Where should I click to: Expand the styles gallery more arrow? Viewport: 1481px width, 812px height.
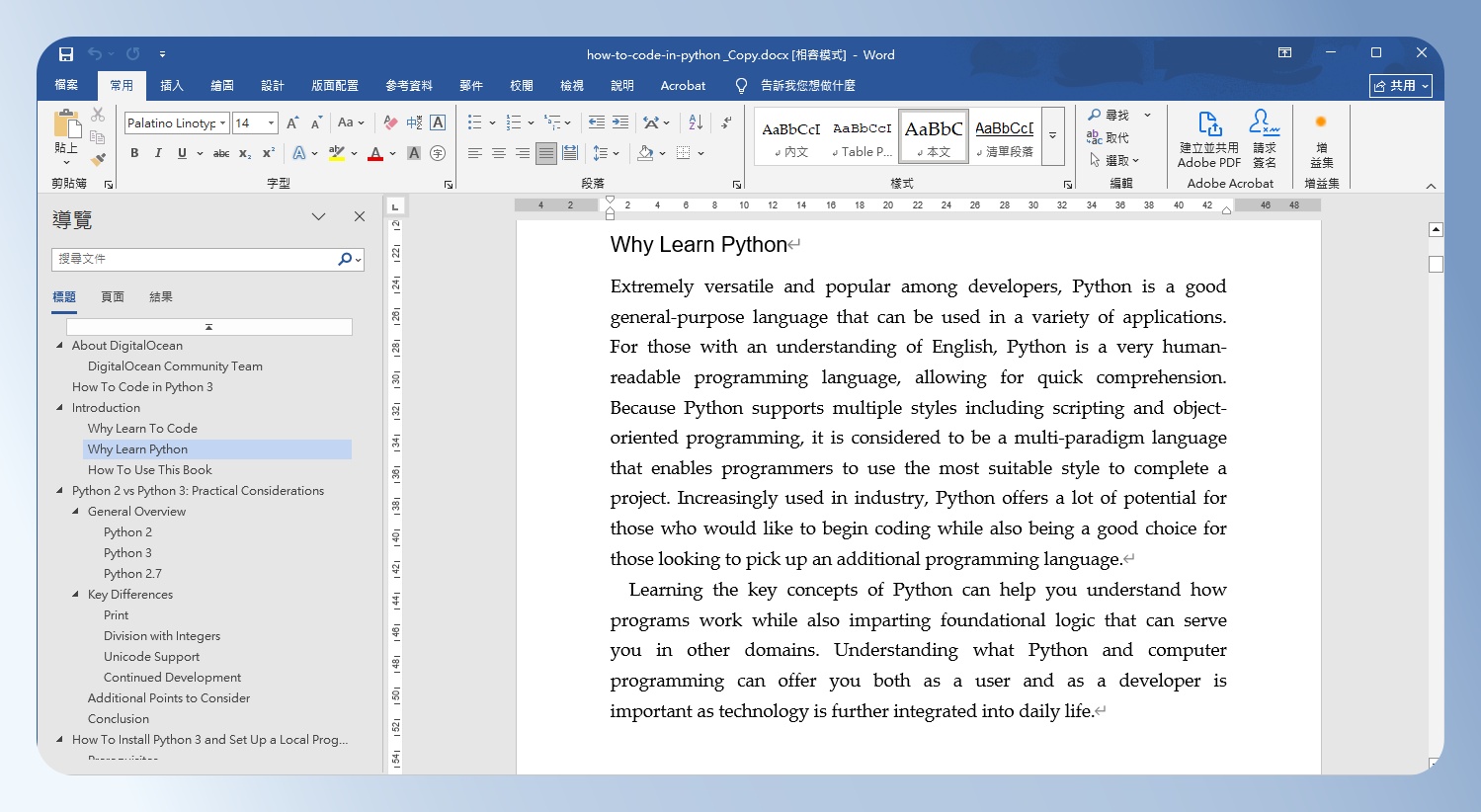point(1053,136)
